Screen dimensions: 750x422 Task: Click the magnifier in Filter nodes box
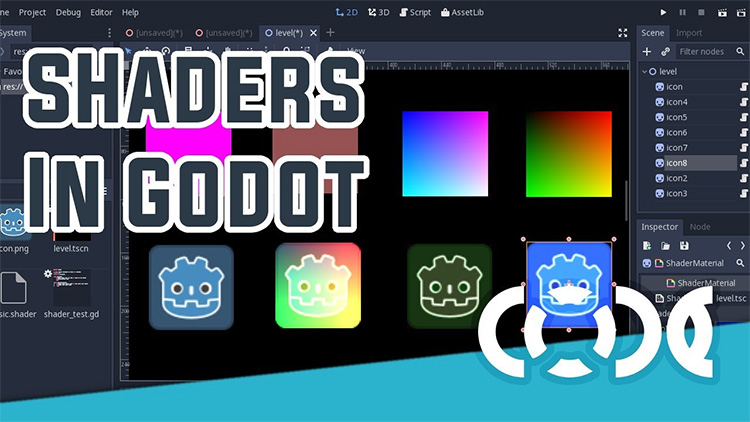[740, 51]
